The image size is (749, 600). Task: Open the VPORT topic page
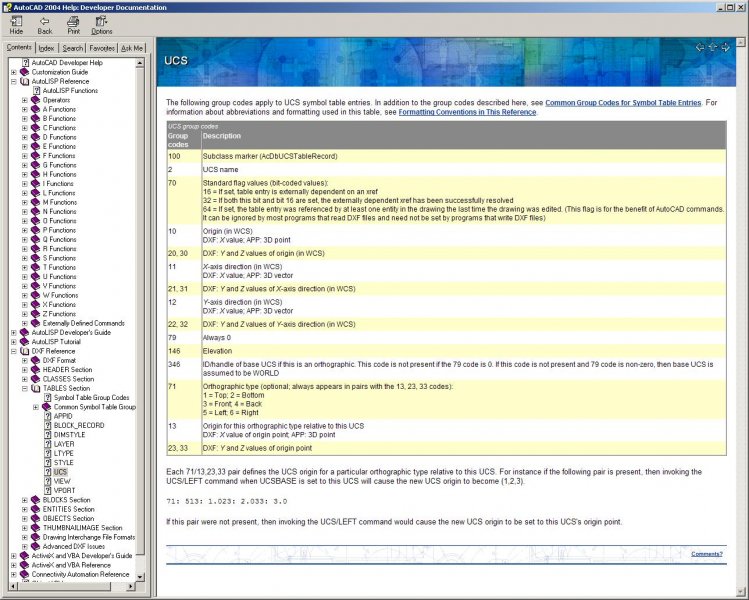pyautogui.click(x=63, y=490)
